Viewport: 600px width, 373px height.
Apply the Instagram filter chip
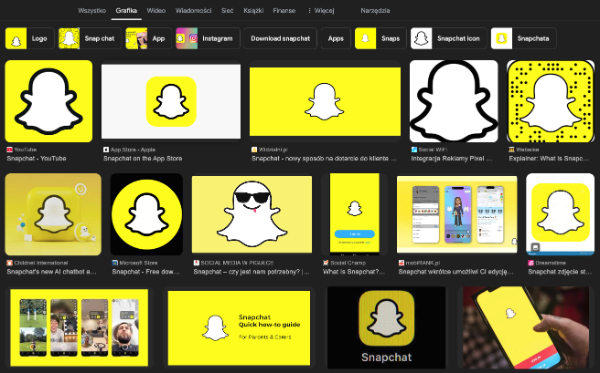pyautogui.click(x=208, y=38)
